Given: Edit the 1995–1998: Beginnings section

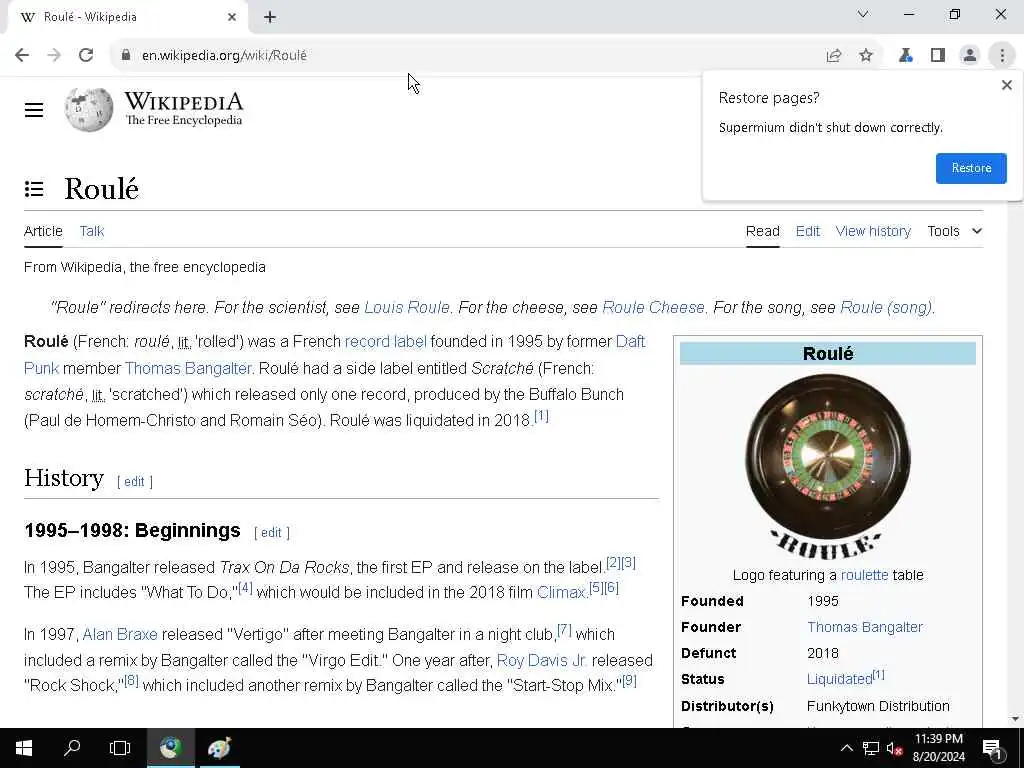Looking at the screenshot, I should tap(272, 533).
